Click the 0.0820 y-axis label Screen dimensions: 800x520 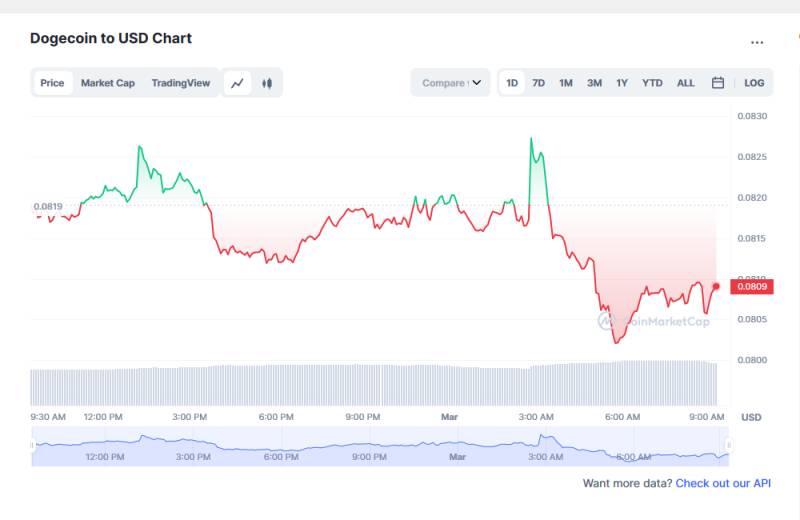click(752, 197)
